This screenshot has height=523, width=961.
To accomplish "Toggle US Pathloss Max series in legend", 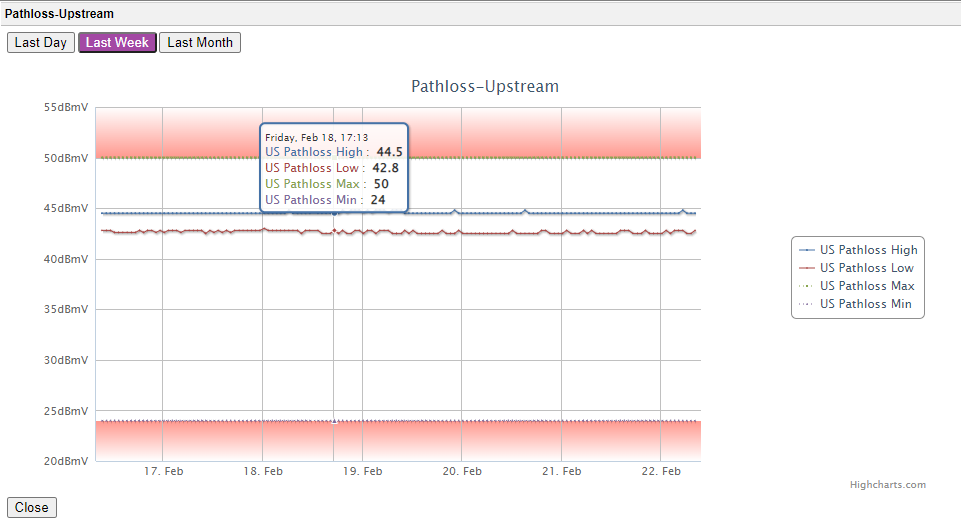I will (866, 286).
